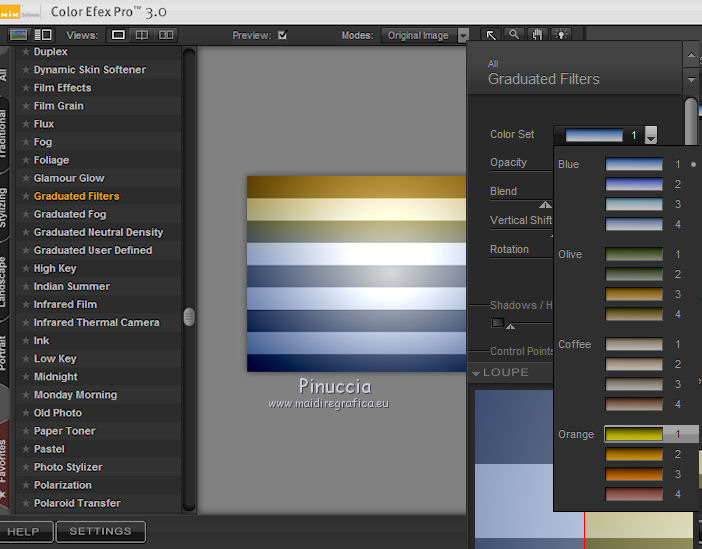Image resolution: width=702 pixels, height=549 pixels.
Task: Favorite star for Old Photo
Action: click(x=26, y=413)
